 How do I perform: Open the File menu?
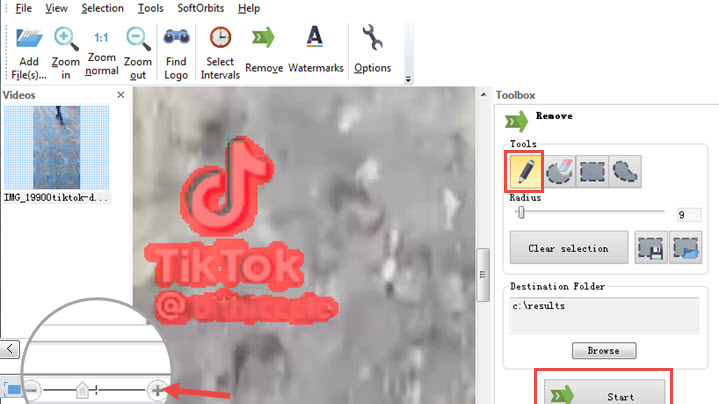coord(23,8)
